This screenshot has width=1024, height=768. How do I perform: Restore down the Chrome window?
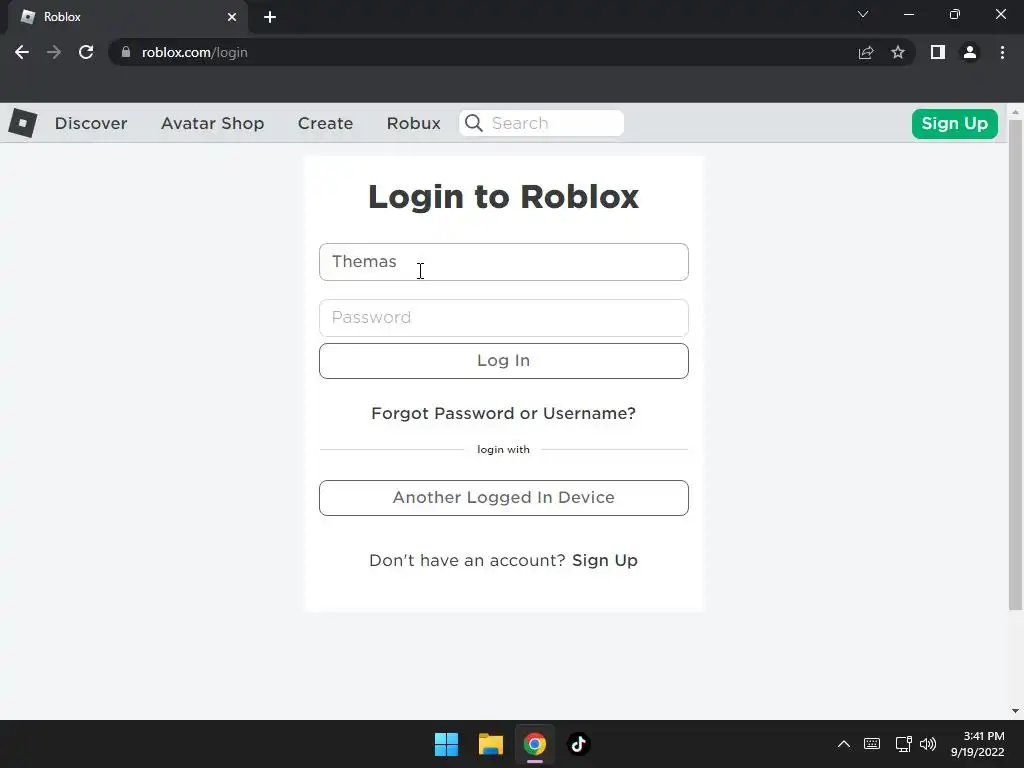(x=955, y=14)
